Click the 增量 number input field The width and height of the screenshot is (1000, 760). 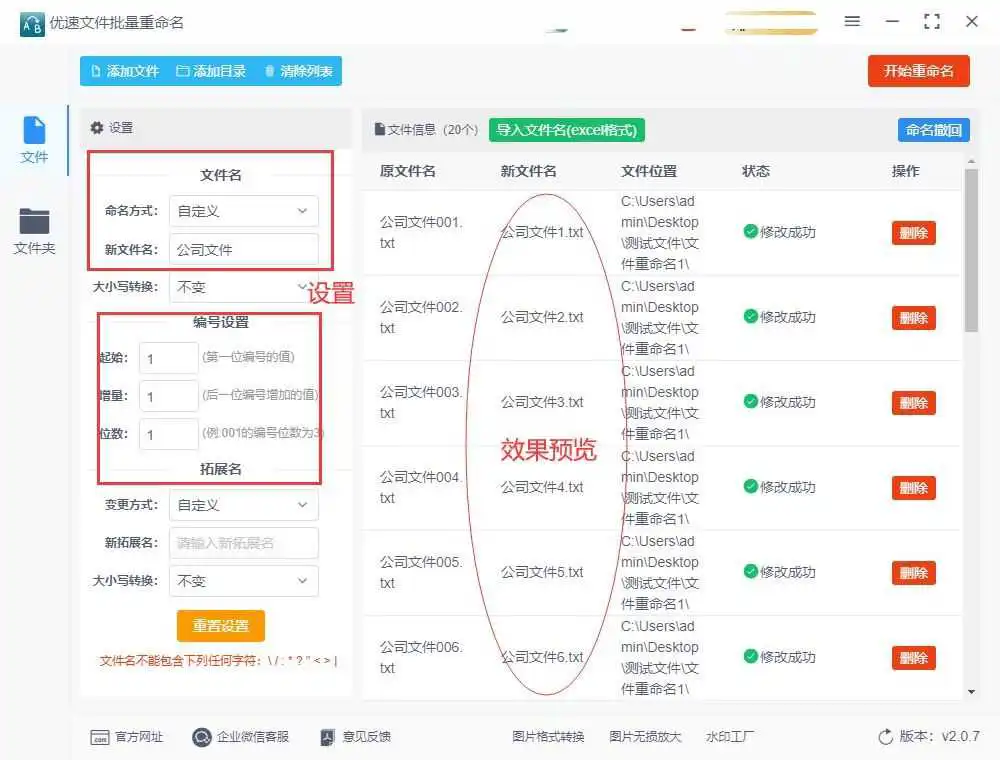(169, 397)
